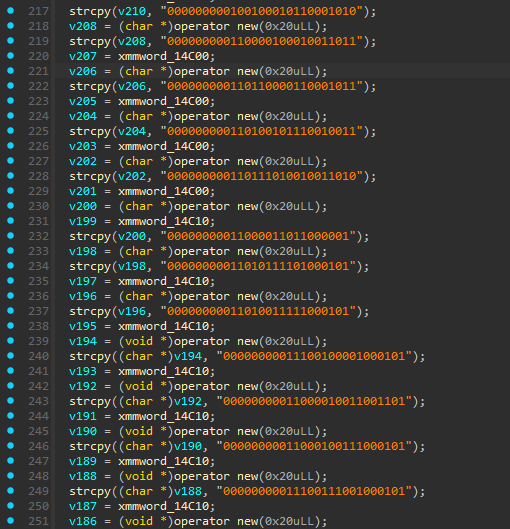
Task: Click 0x20uLL constant on line 233
Action: pyautogui.click(x=289, y=251)
